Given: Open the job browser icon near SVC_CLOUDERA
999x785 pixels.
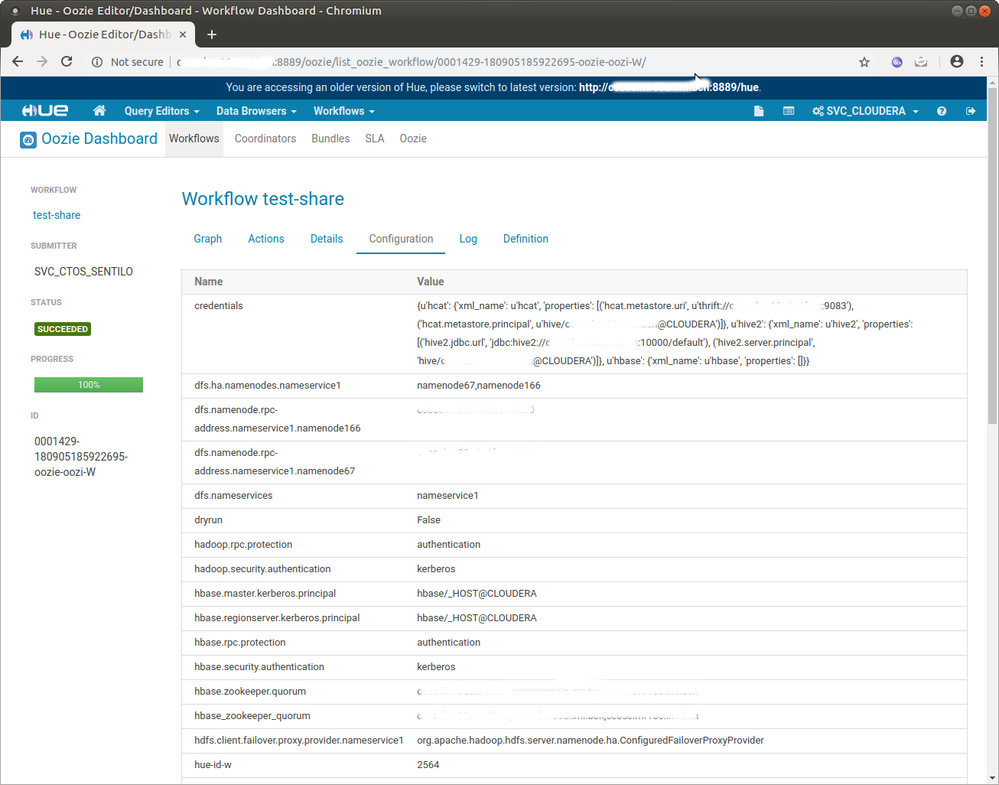Looking at the screenshot, I should [788, 111].
